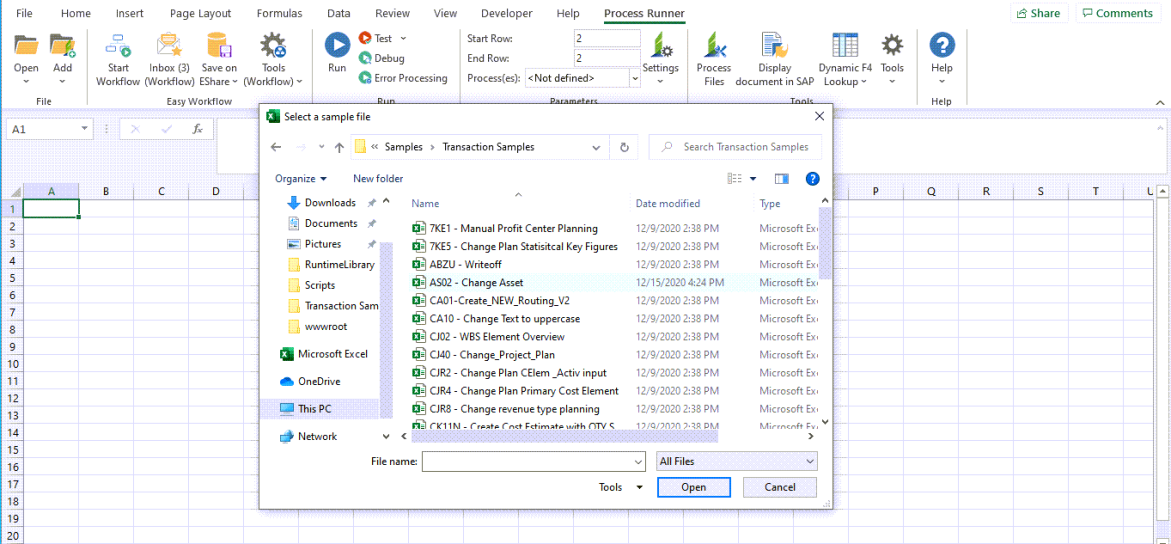Click the Debug icon in Run group

366,59
